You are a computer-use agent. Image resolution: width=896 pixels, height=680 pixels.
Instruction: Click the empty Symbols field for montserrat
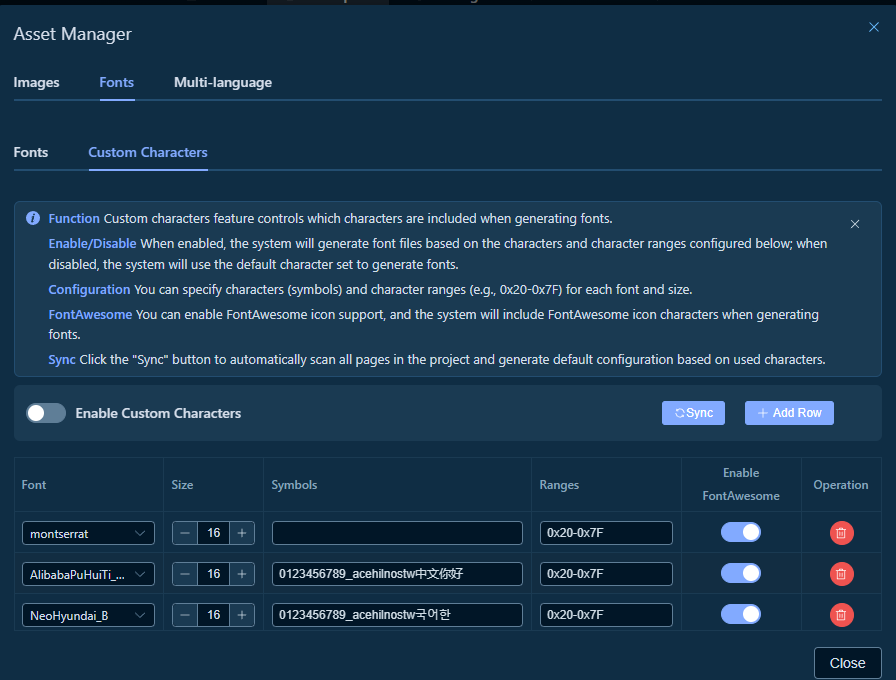(x=397, y=532)
